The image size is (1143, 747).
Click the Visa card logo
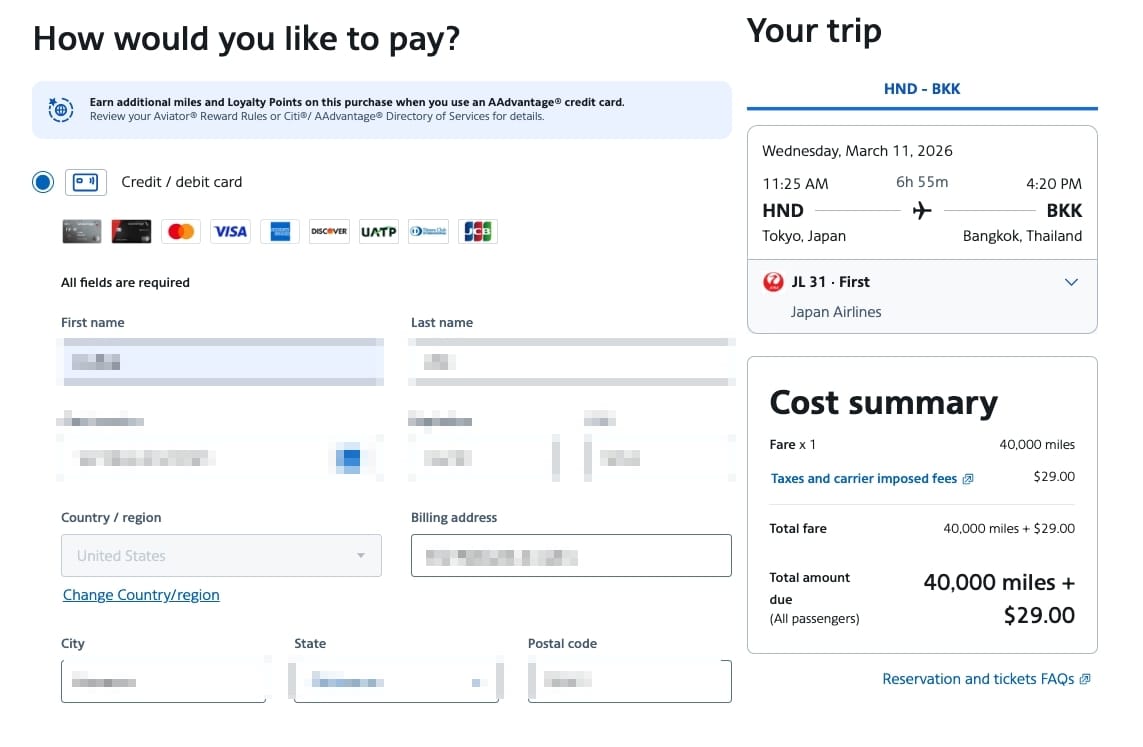(231, 232)
